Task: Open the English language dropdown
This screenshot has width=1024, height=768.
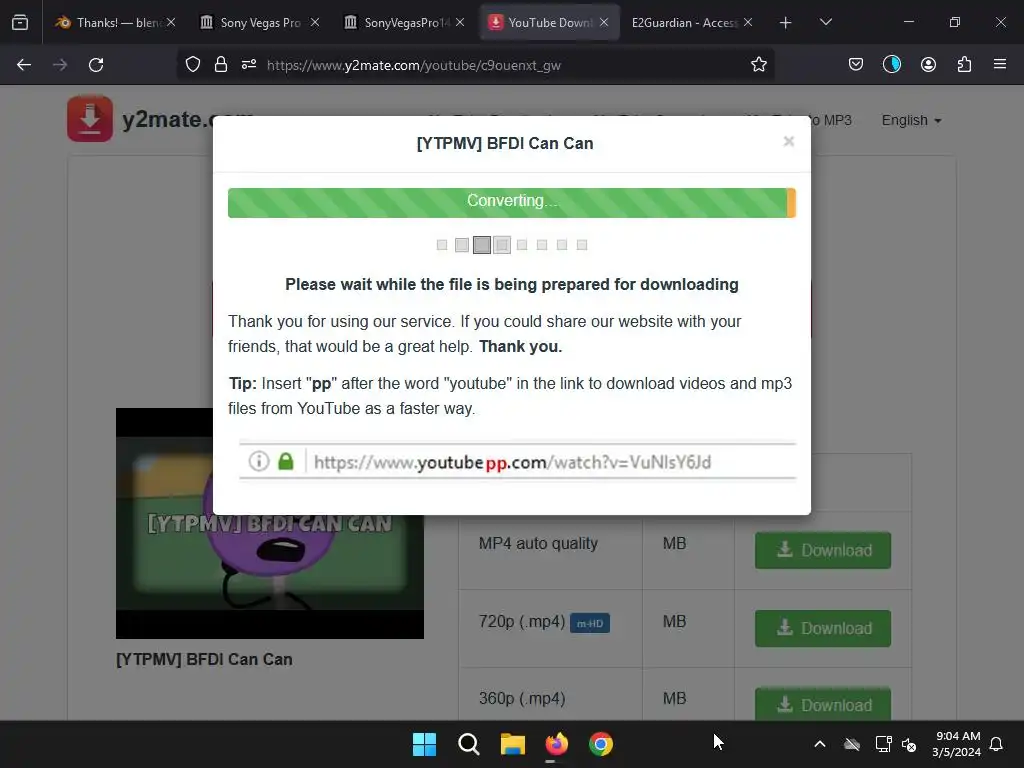Action: 911,120
